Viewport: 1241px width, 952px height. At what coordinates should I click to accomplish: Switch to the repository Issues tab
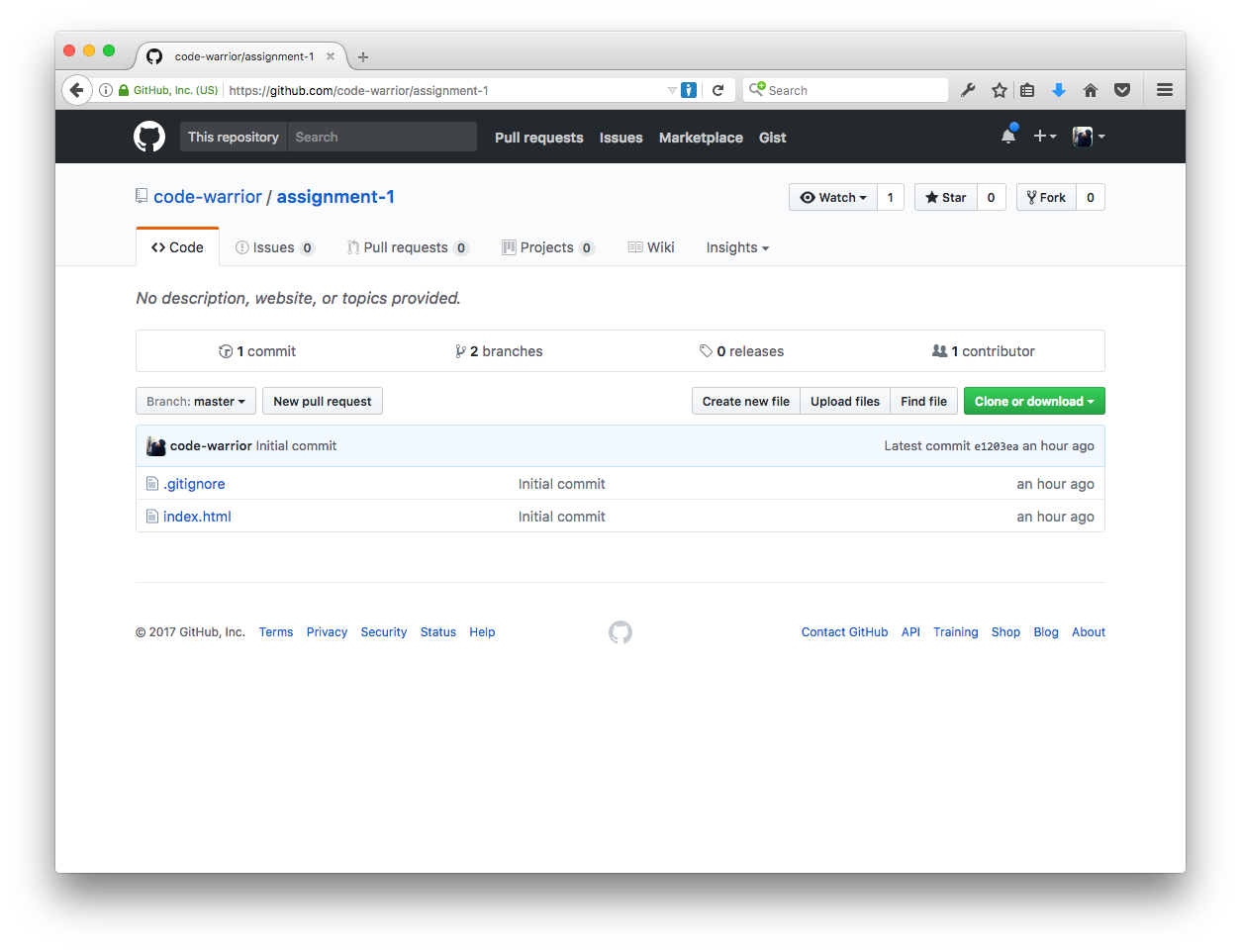[275, 247]
